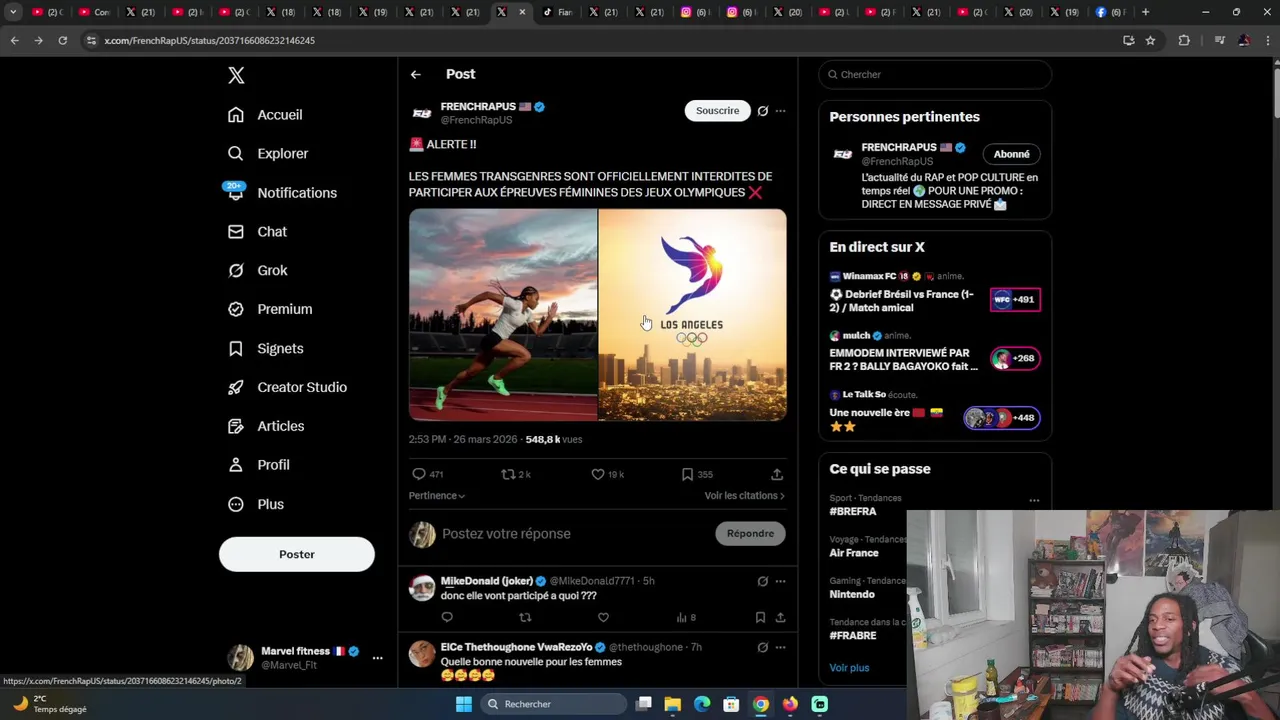The image size is (1280, 720).
Task: View stats of MikeDonald comment
Action: point(686,618)
